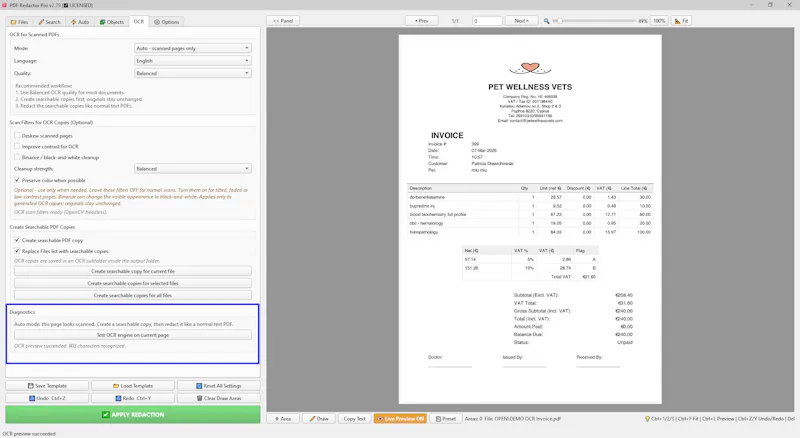Screen dimensions: 800x438
Task: Test OCR engine on current page
Action: [x=133, y=335]
